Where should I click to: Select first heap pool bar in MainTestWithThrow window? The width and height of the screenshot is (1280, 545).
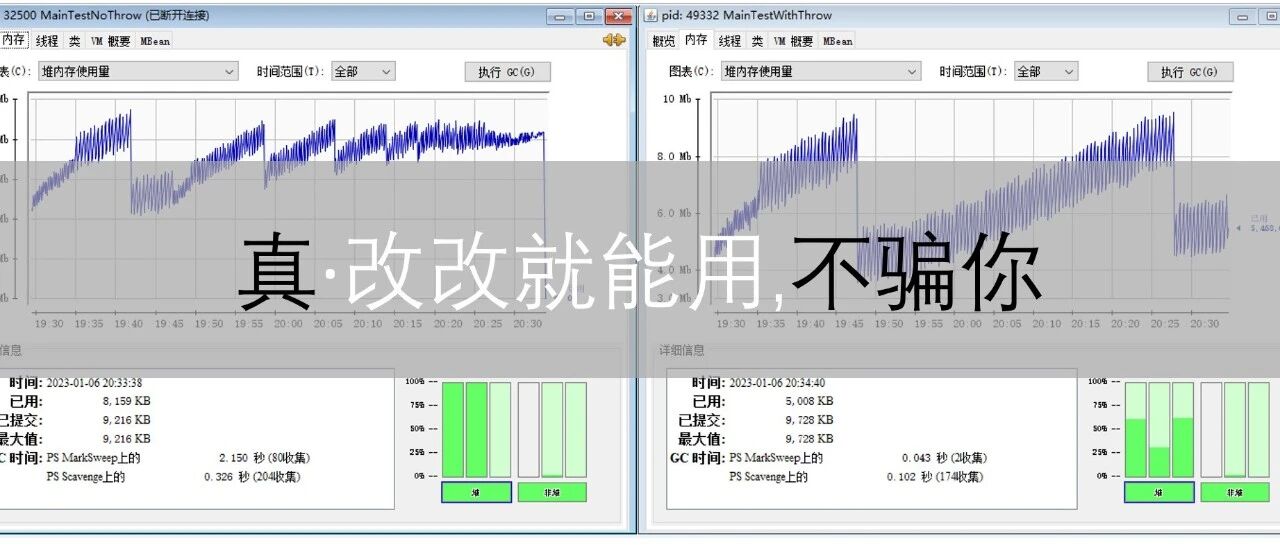(x=1136, y=429)
